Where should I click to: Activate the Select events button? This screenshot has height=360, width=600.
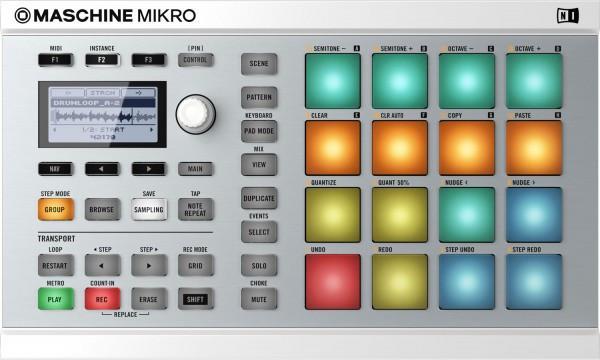pos(259,232)
